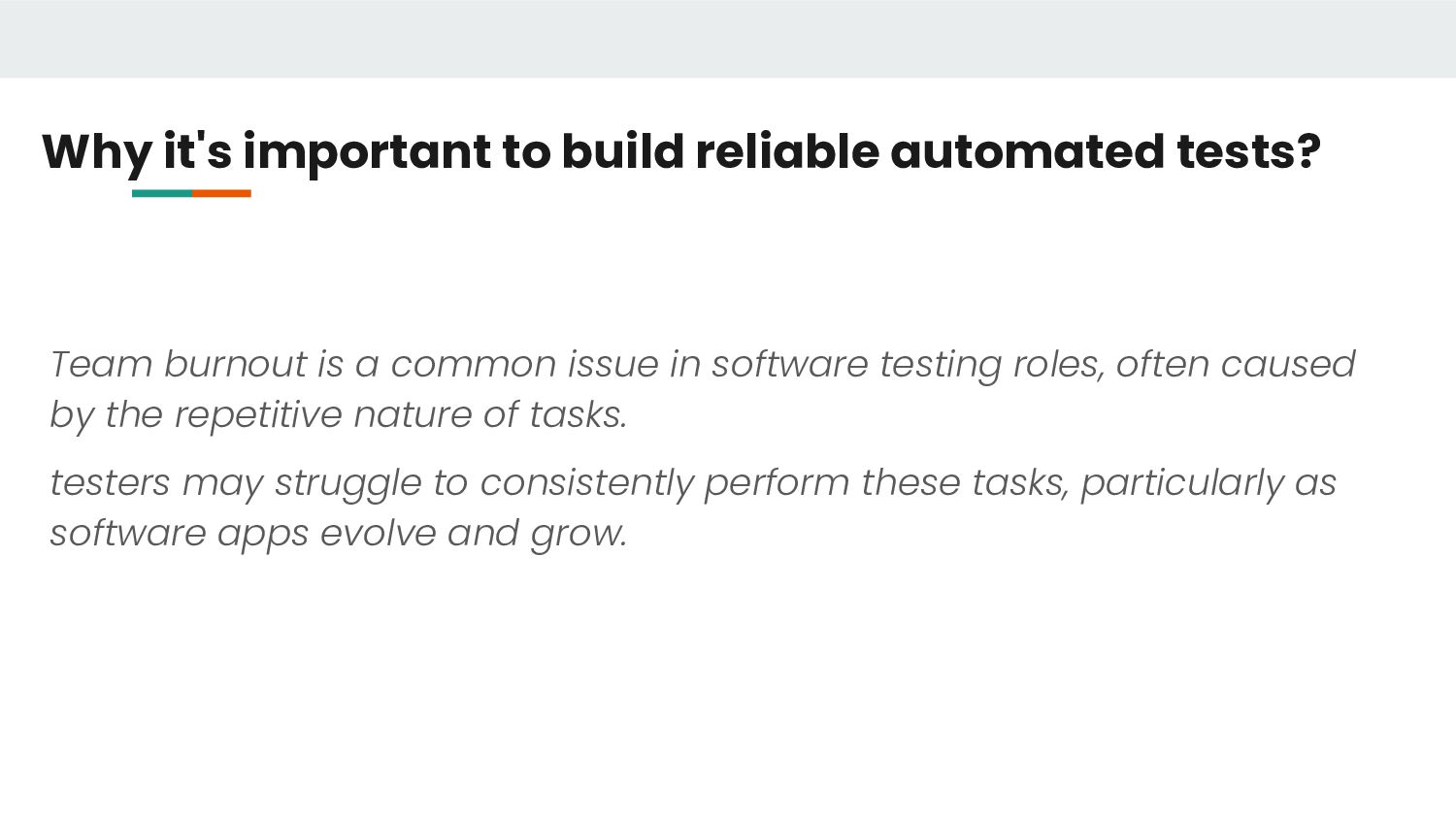
Task: Click the question mark ending the title
Action: click(1308, 152)
